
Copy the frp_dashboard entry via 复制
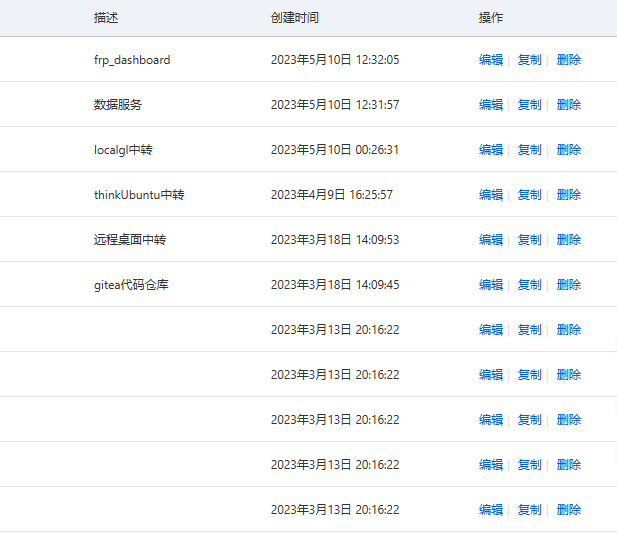pyautogui.click(x=529, y=60)
